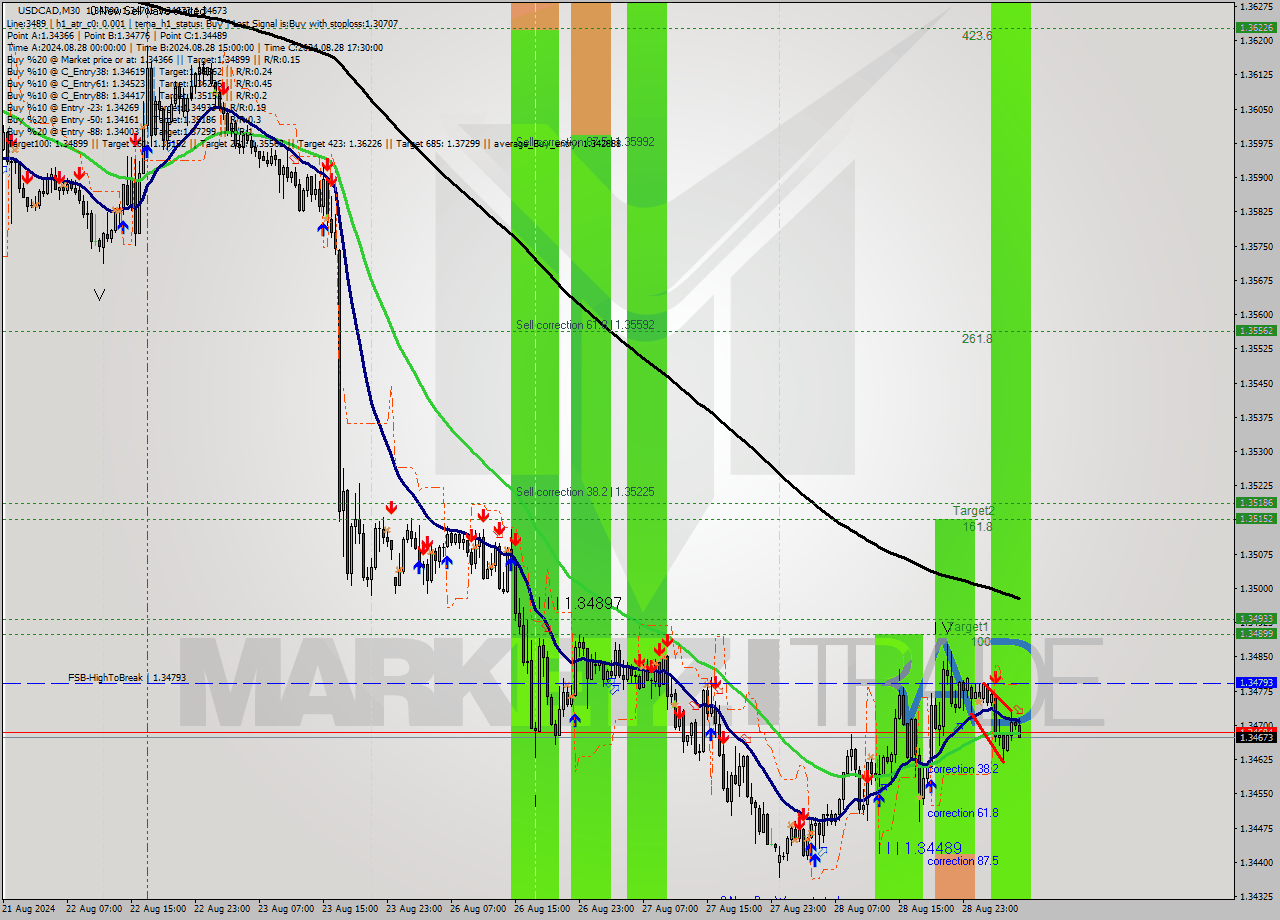Image resolution: width=1280 pixels, height=920 pixels.
Task: Click the 423.6 Fibonacci level label
Action: (977, 36)
